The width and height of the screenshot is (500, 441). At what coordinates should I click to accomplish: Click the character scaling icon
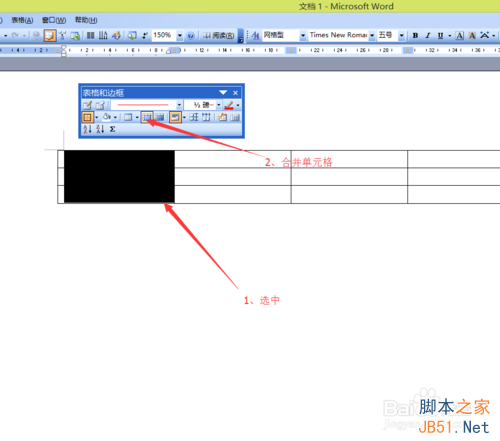click(485, 35)
